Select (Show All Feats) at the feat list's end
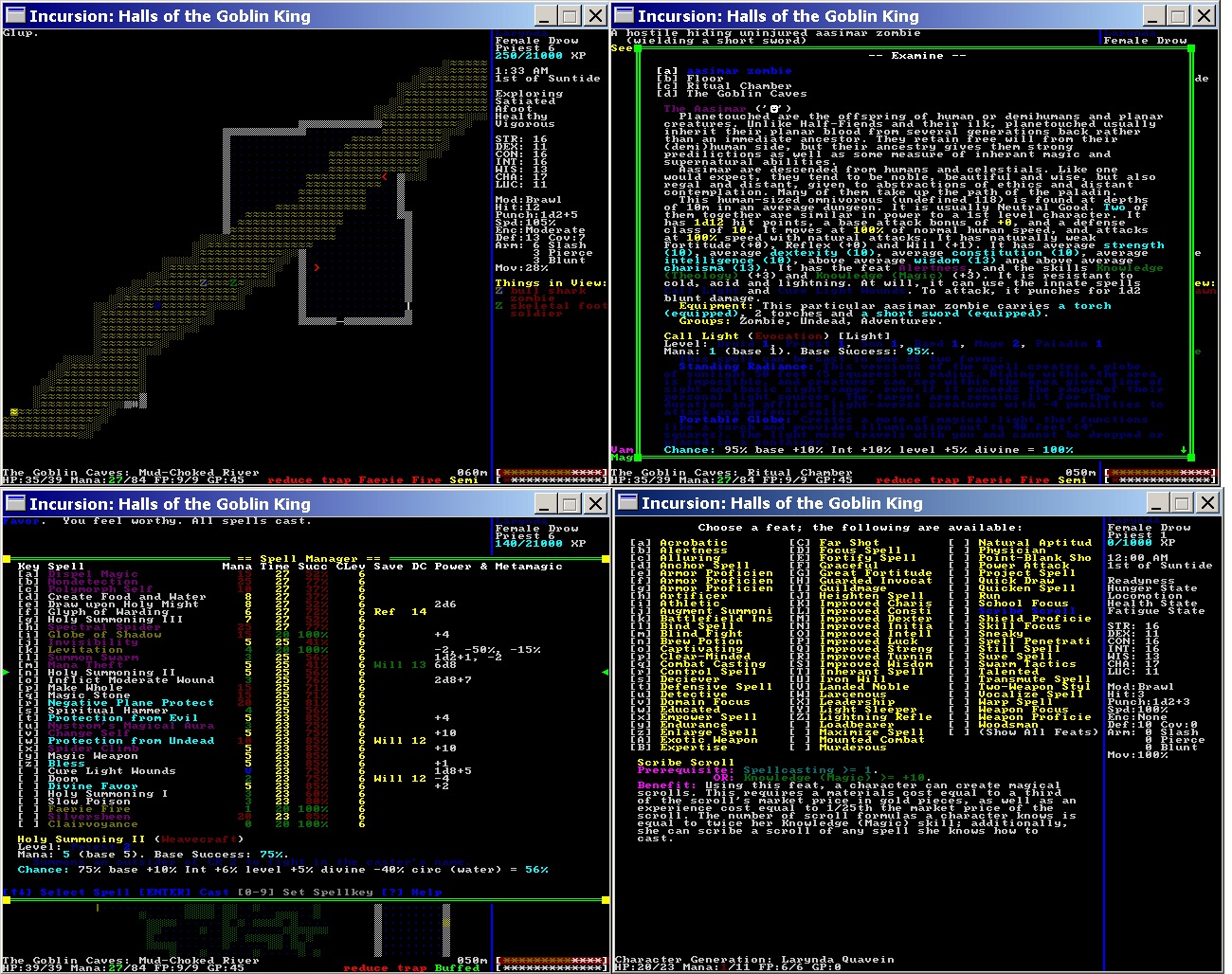Viewport: 1232px width, 974px height. coord(1039,732)
